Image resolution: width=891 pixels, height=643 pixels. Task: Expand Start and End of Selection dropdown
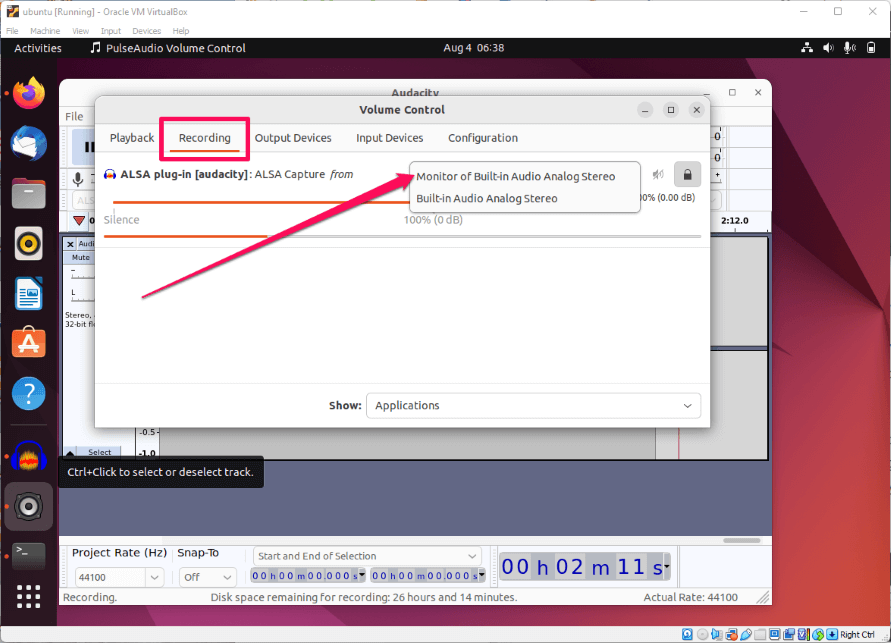[367, 556]
